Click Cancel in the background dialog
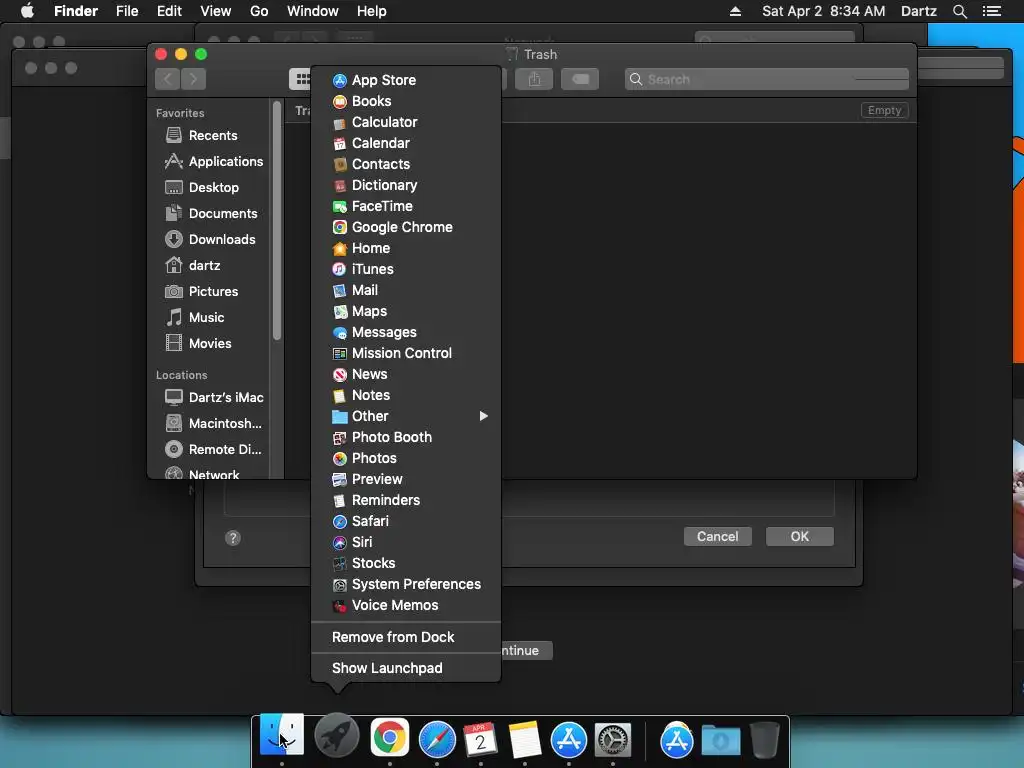The height and width of the screenshot is (768, 1024). pos(717,536)
